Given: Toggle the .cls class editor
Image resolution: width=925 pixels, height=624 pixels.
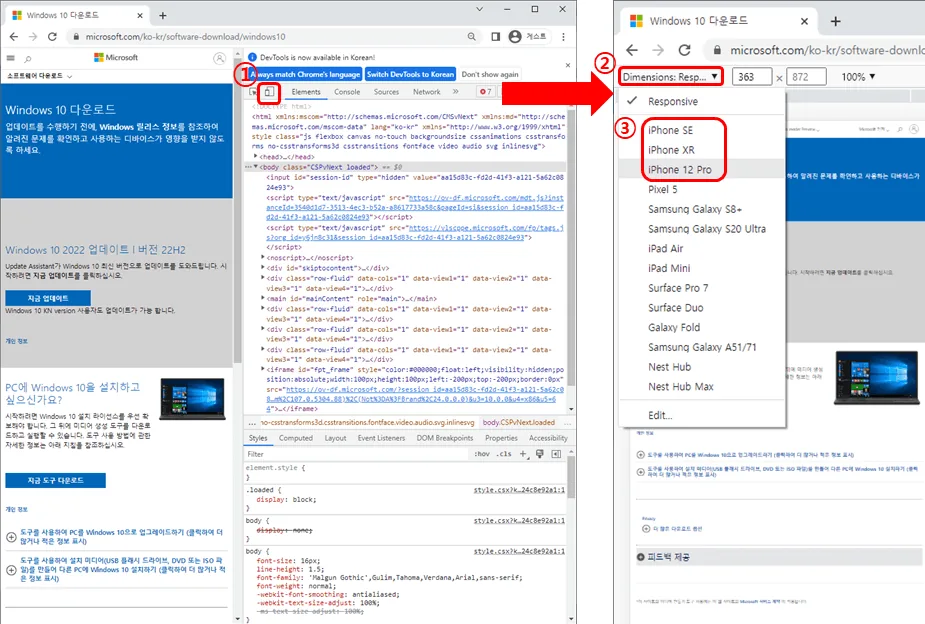Looking at the screenshot, I should [x=504, y=454].
